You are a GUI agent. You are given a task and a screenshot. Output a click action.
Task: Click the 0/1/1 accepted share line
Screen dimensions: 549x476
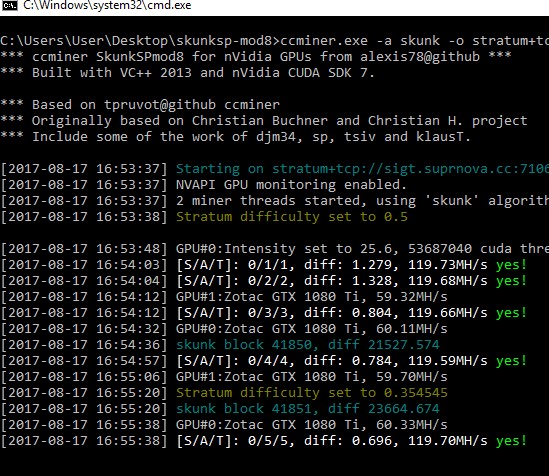click(x=264, y=265)
